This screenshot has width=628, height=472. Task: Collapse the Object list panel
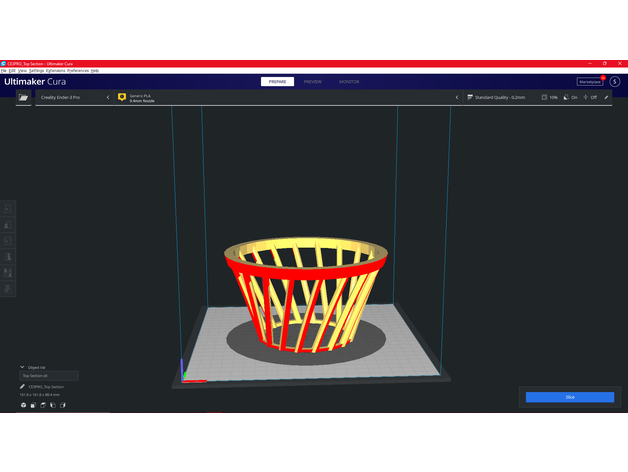(22, 367)
